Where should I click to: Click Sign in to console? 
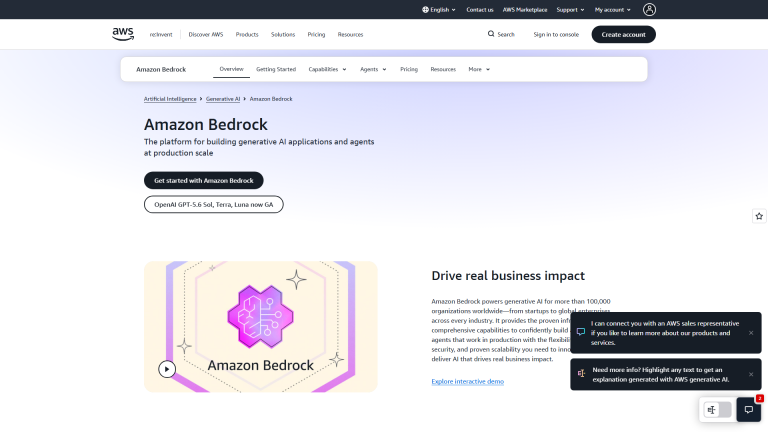[x=556, y=34]
